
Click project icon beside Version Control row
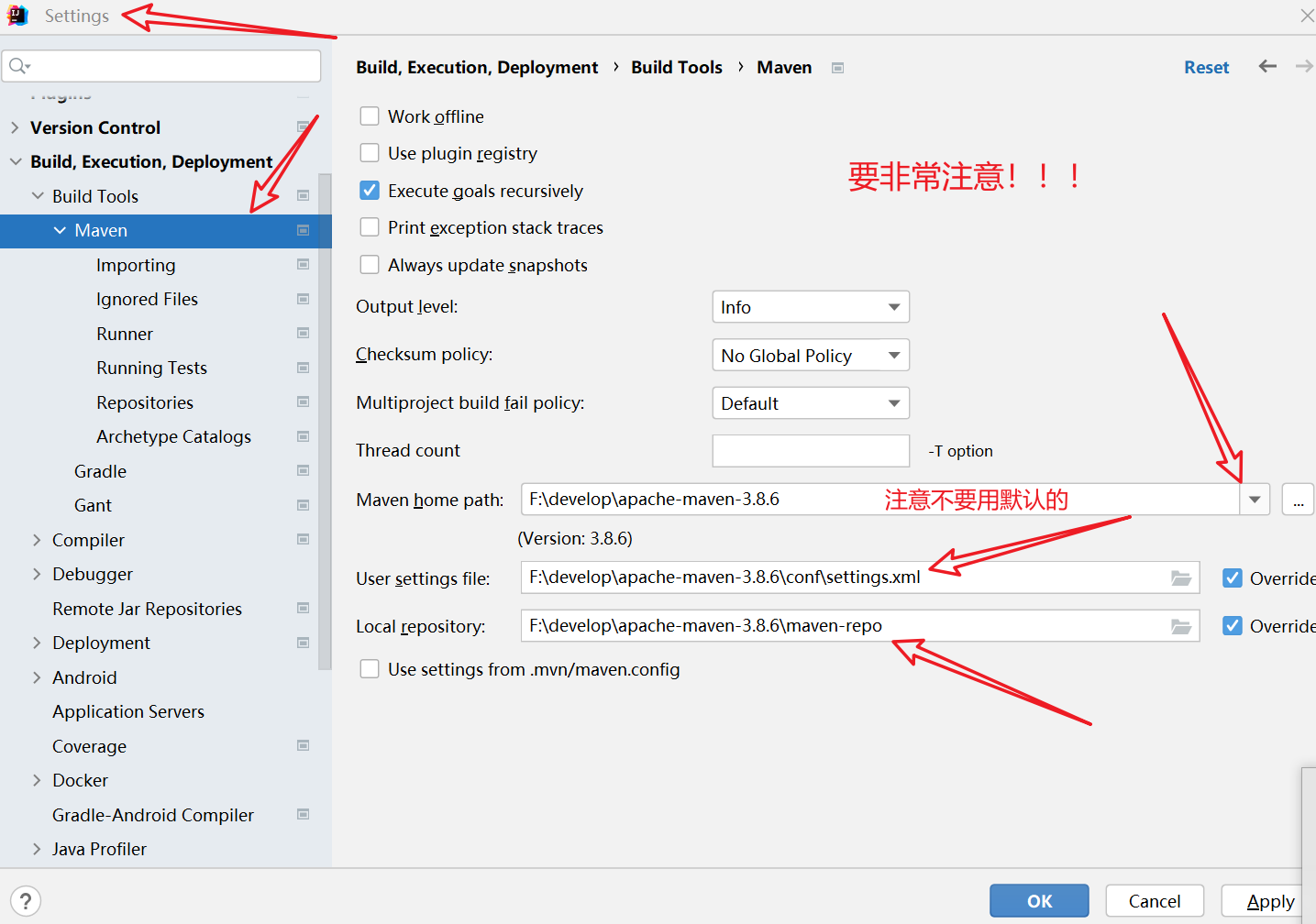click(x=303, y=126)
